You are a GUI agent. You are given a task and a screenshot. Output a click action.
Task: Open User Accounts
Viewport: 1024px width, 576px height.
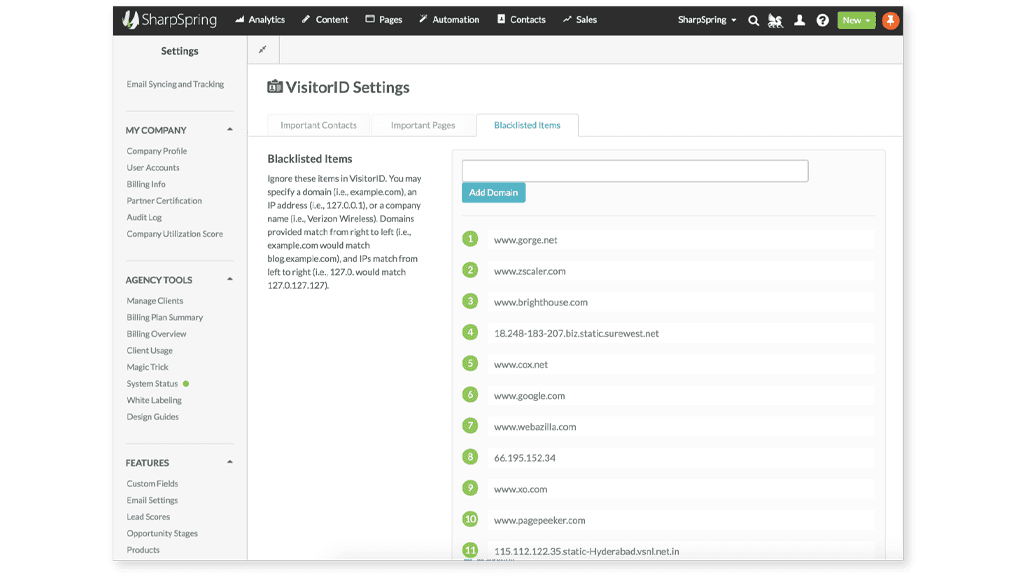[153, 168]
